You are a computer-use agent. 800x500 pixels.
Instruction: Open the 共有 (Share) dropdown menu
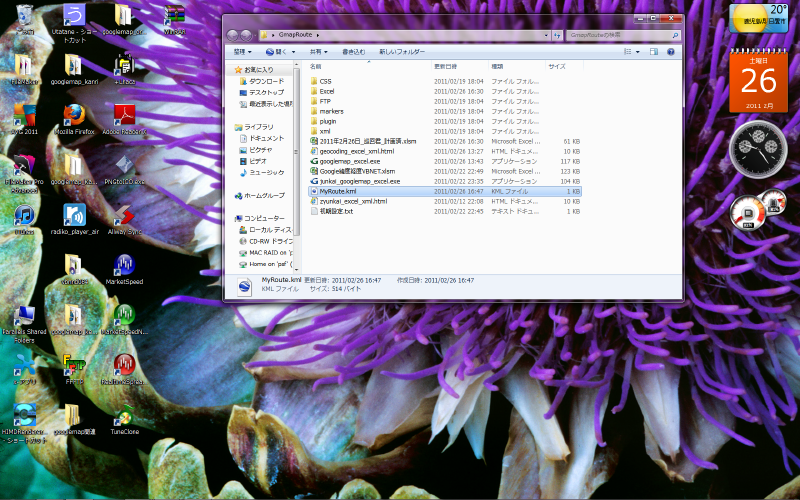click(x=319, y=50)
